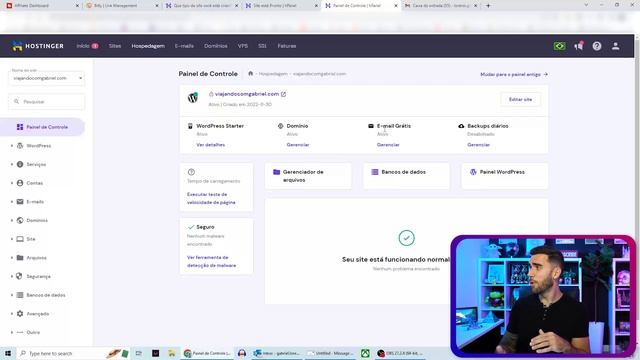Click the Segurança shield icon in sidebar
The width and height of the screenshot is (640, 360).
pos(20,276)
